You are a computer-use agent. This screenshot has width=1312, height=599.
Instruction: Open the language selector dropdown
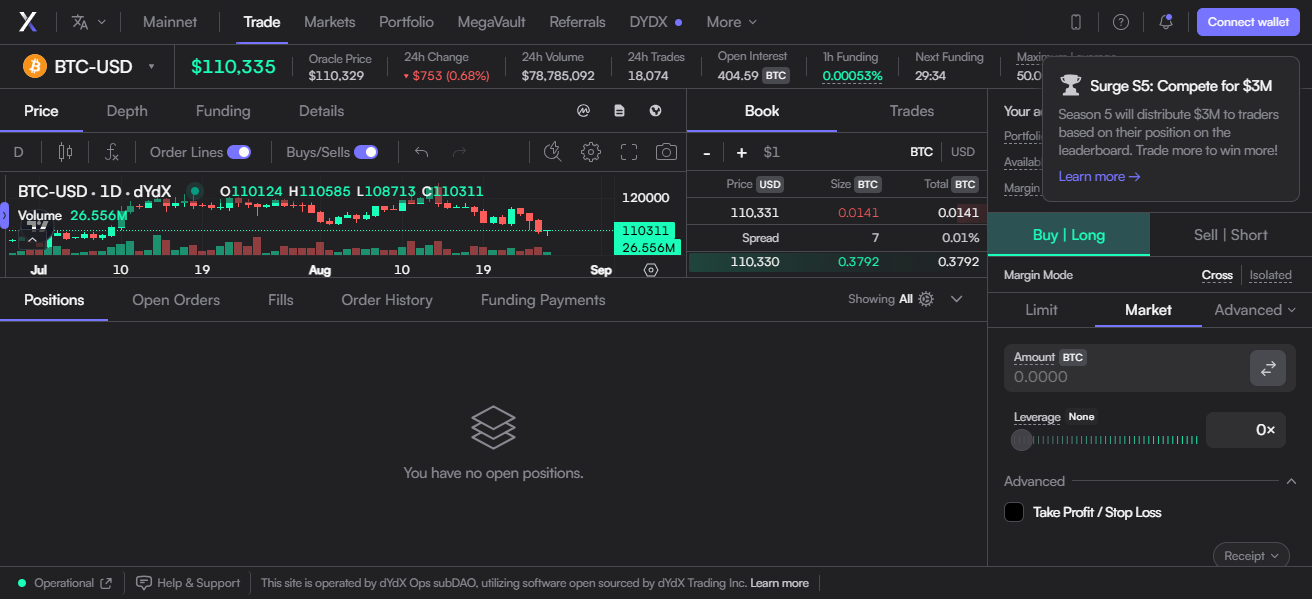tap(89, 22)
